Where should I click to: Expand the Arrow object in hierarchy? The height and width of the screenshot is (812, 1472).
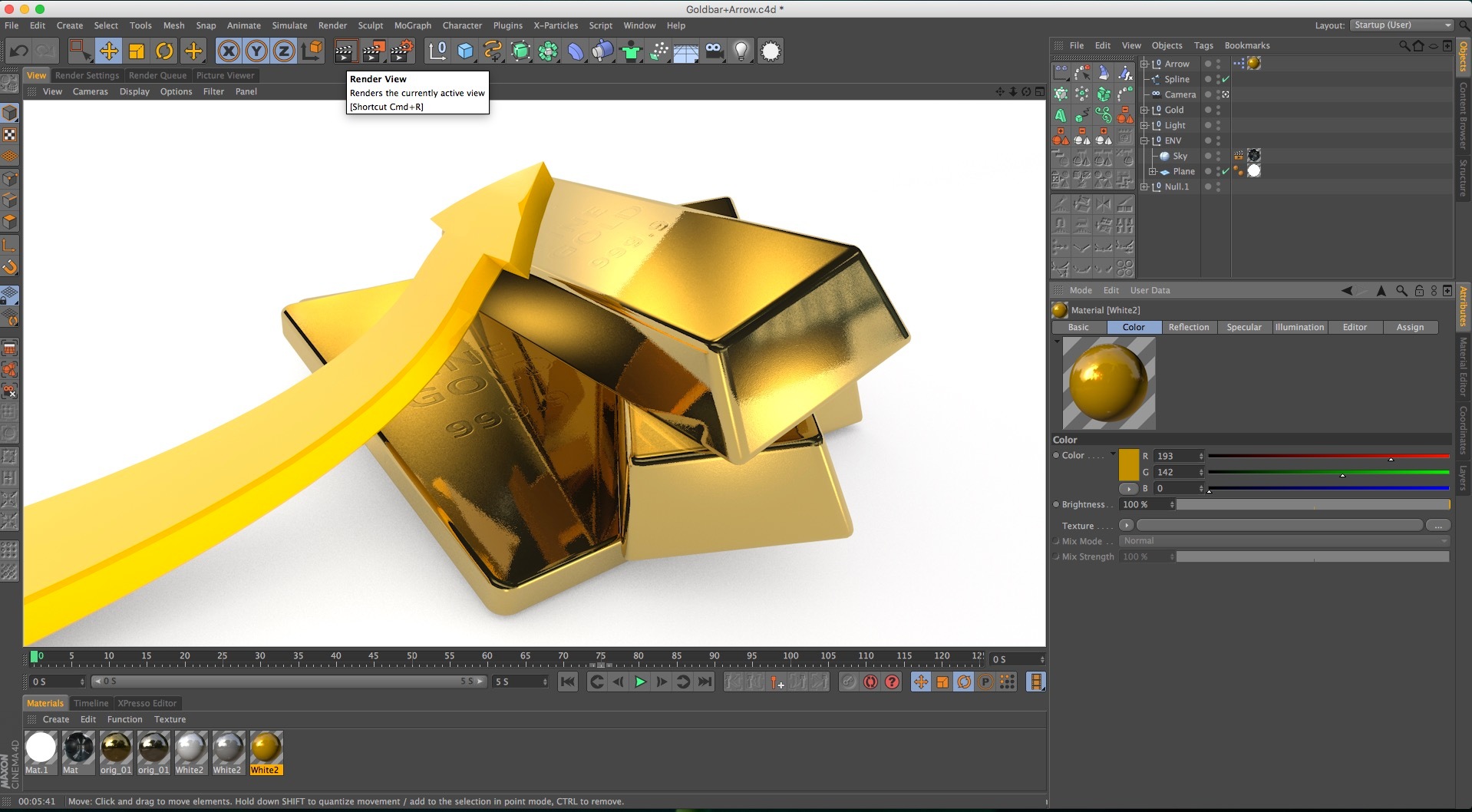[1144, 64]
